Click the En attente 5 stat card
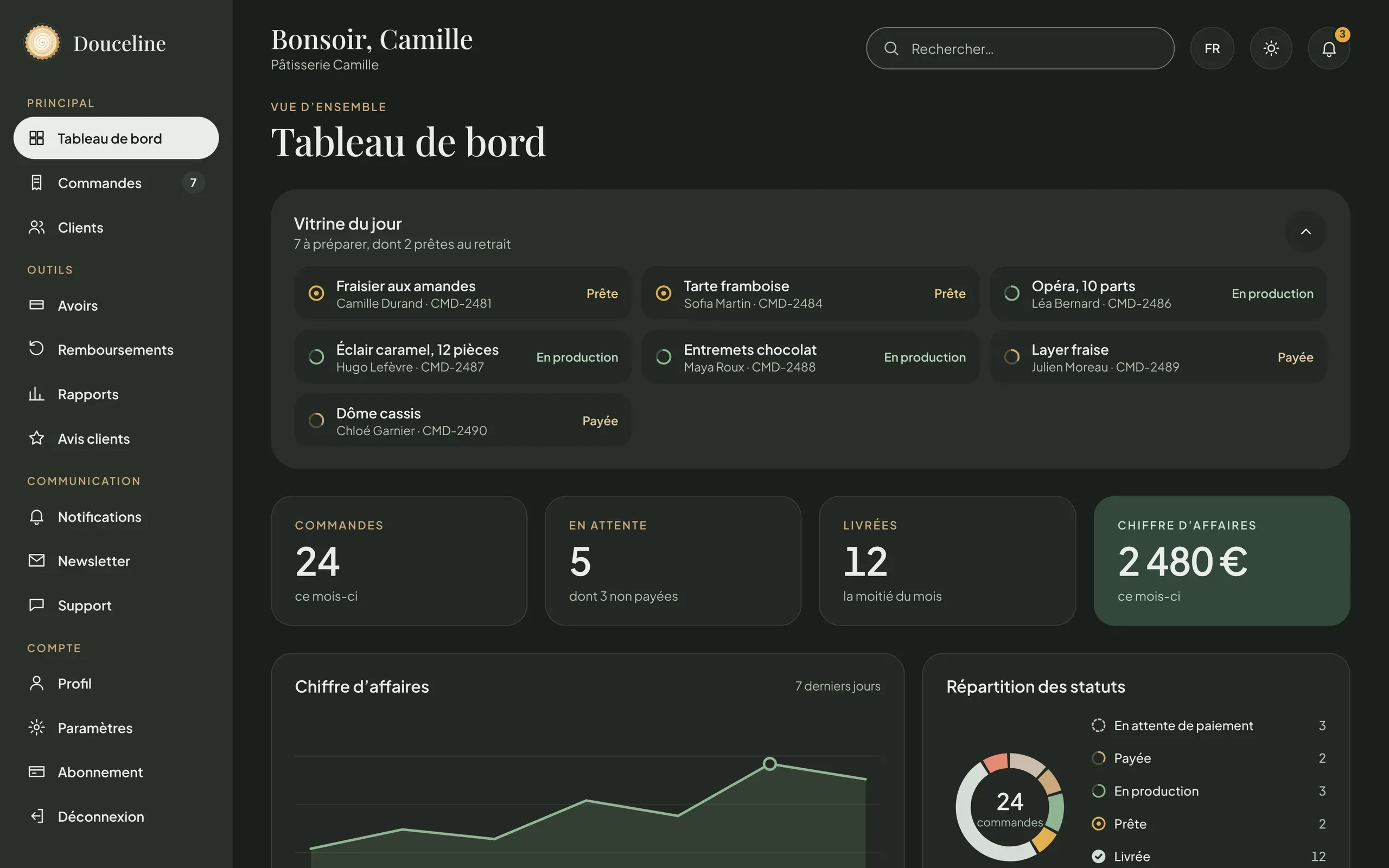Image resolution: width=1389 pixels, height=868 pixels. [x=673, y=561]
